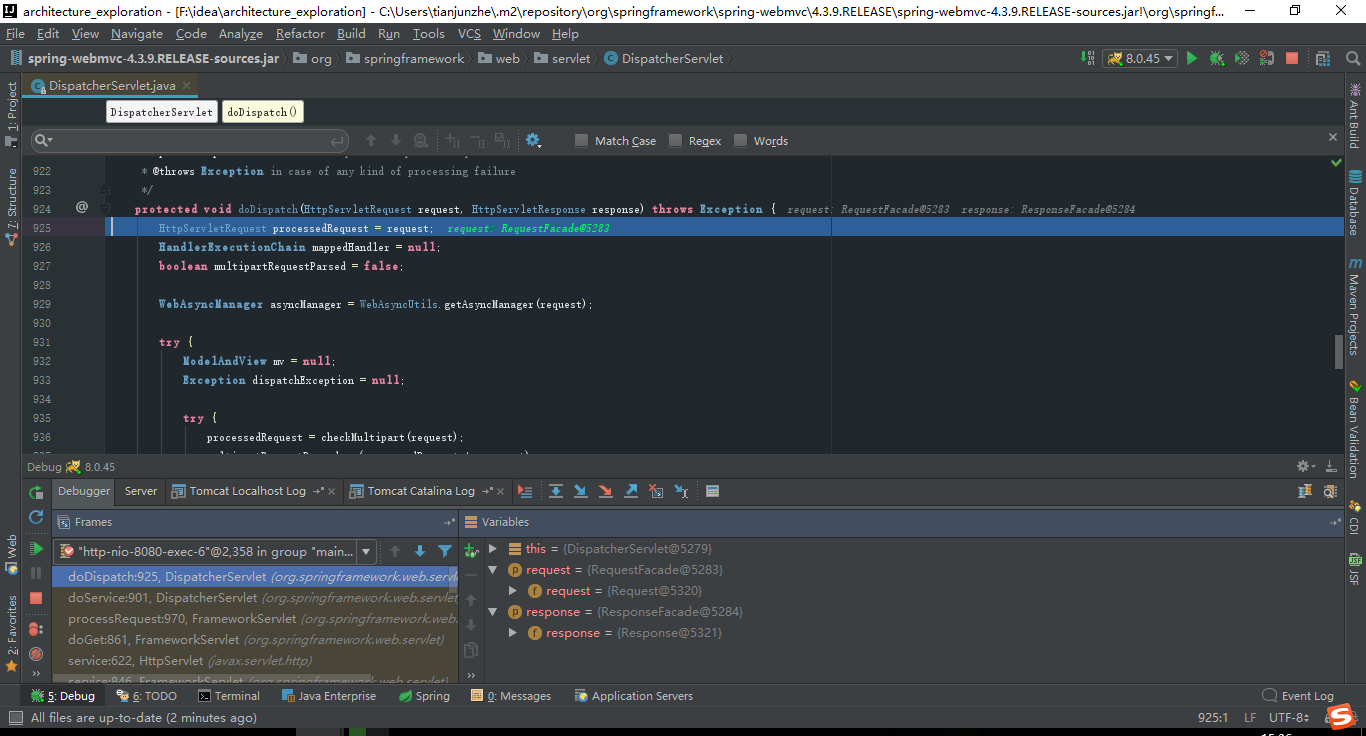Viewport: 1366px width, 736px height.
Task: Open the Navigate menu
Action: 136,33
